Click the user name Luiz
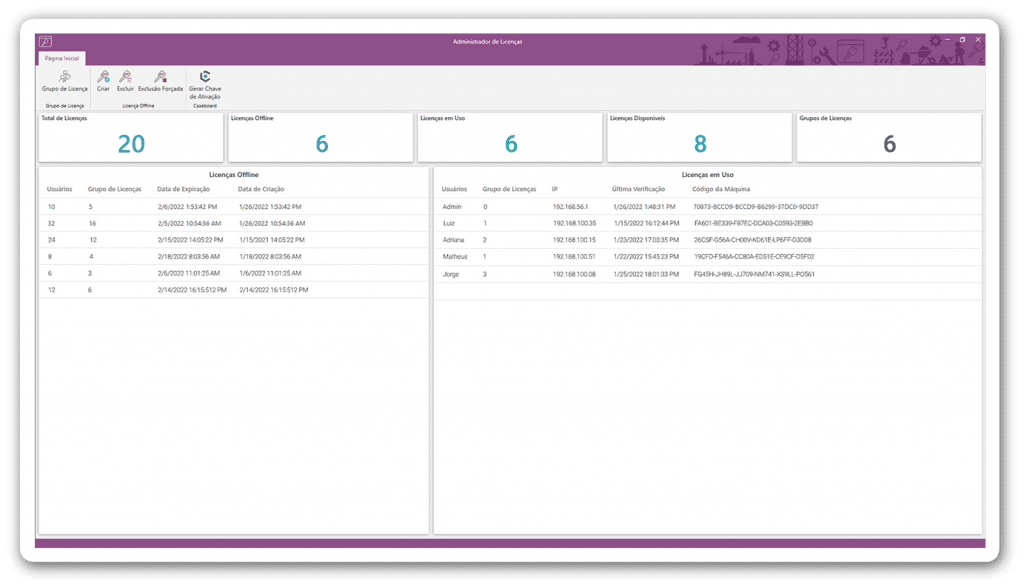Screen dimensions: 1024x588 pyautogui.click(x=449, y=223)
